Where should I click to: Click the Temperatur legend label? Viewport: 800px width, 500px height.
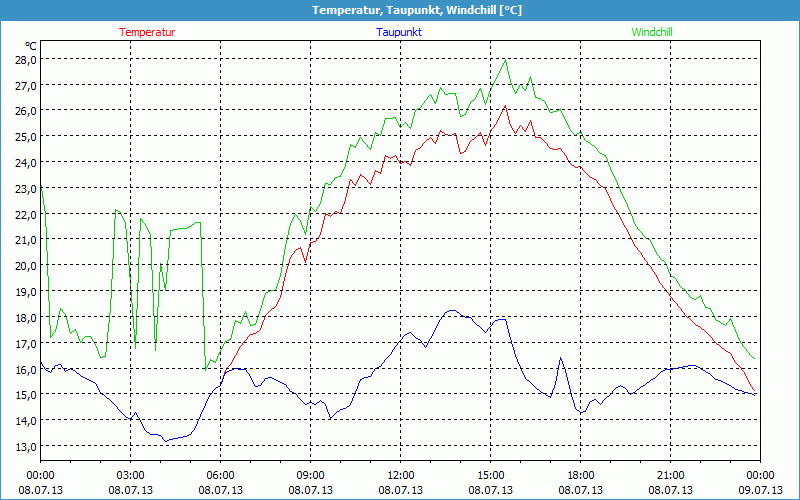[x=147, y=32]
